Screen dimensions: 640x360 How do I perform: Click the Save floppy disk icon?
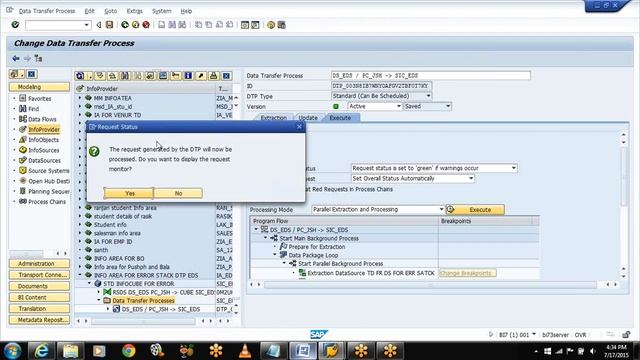(x=109, y=25)
